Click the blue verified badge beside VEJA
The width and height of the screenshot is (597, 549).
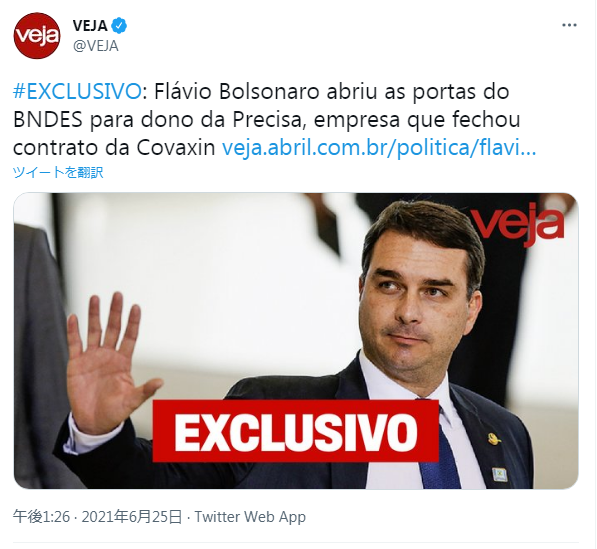coord(119,26)
